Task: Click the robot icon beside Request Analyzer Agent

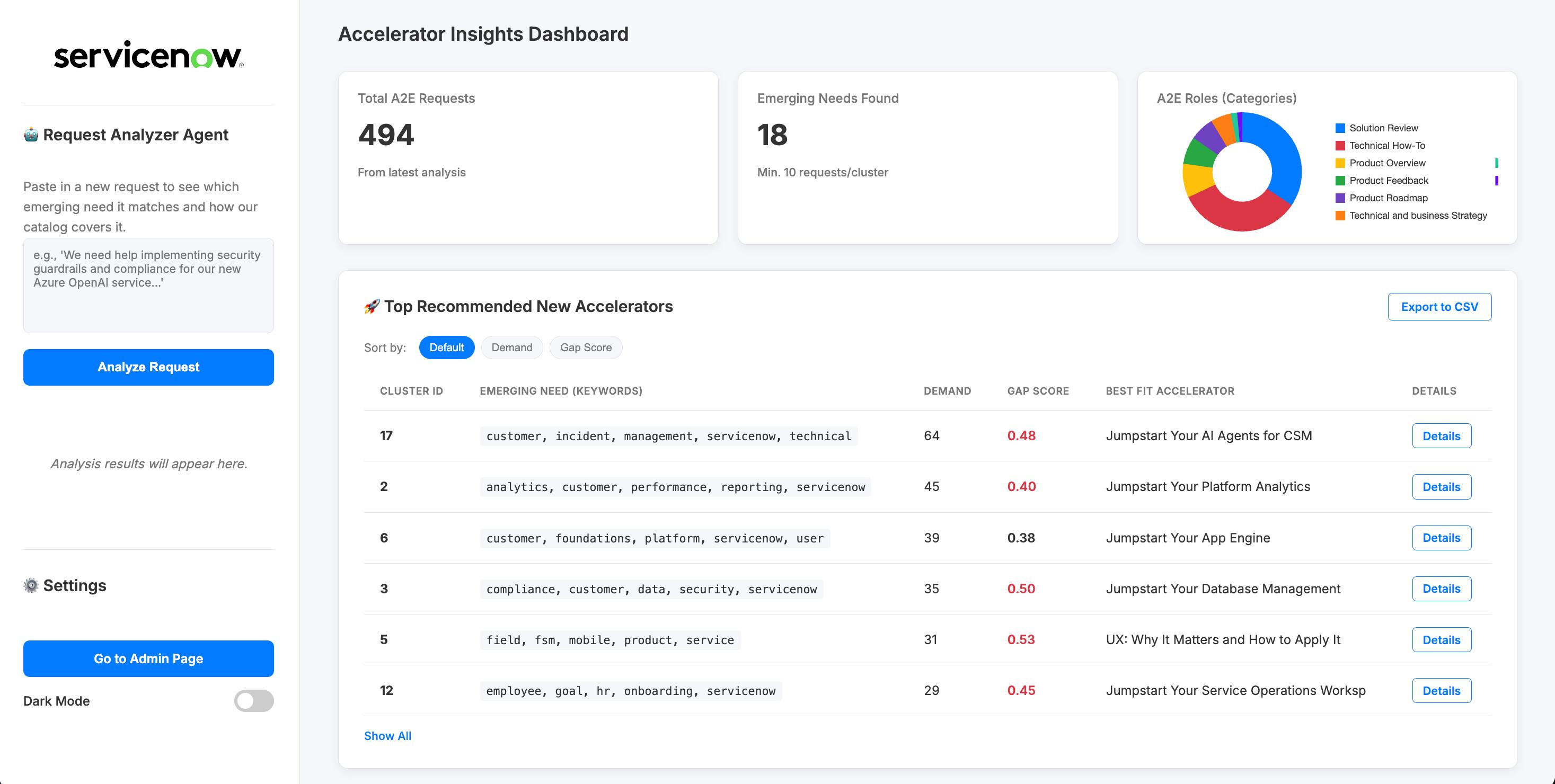Action: [31, 135]
